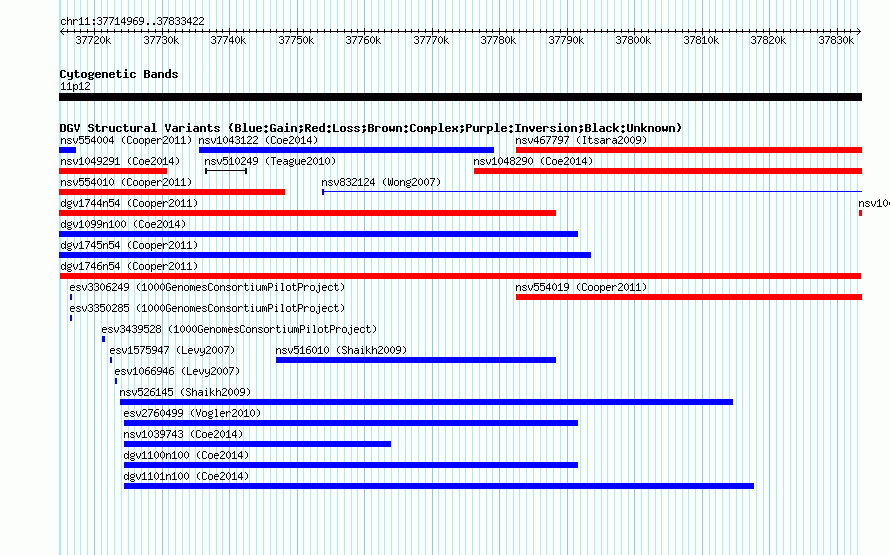Select esv3439528 (1000GenomesConsortiumPilotProject) label
The height and width of the screenshot is (555, 890).
pyautogui.click(x=239, y=329)
